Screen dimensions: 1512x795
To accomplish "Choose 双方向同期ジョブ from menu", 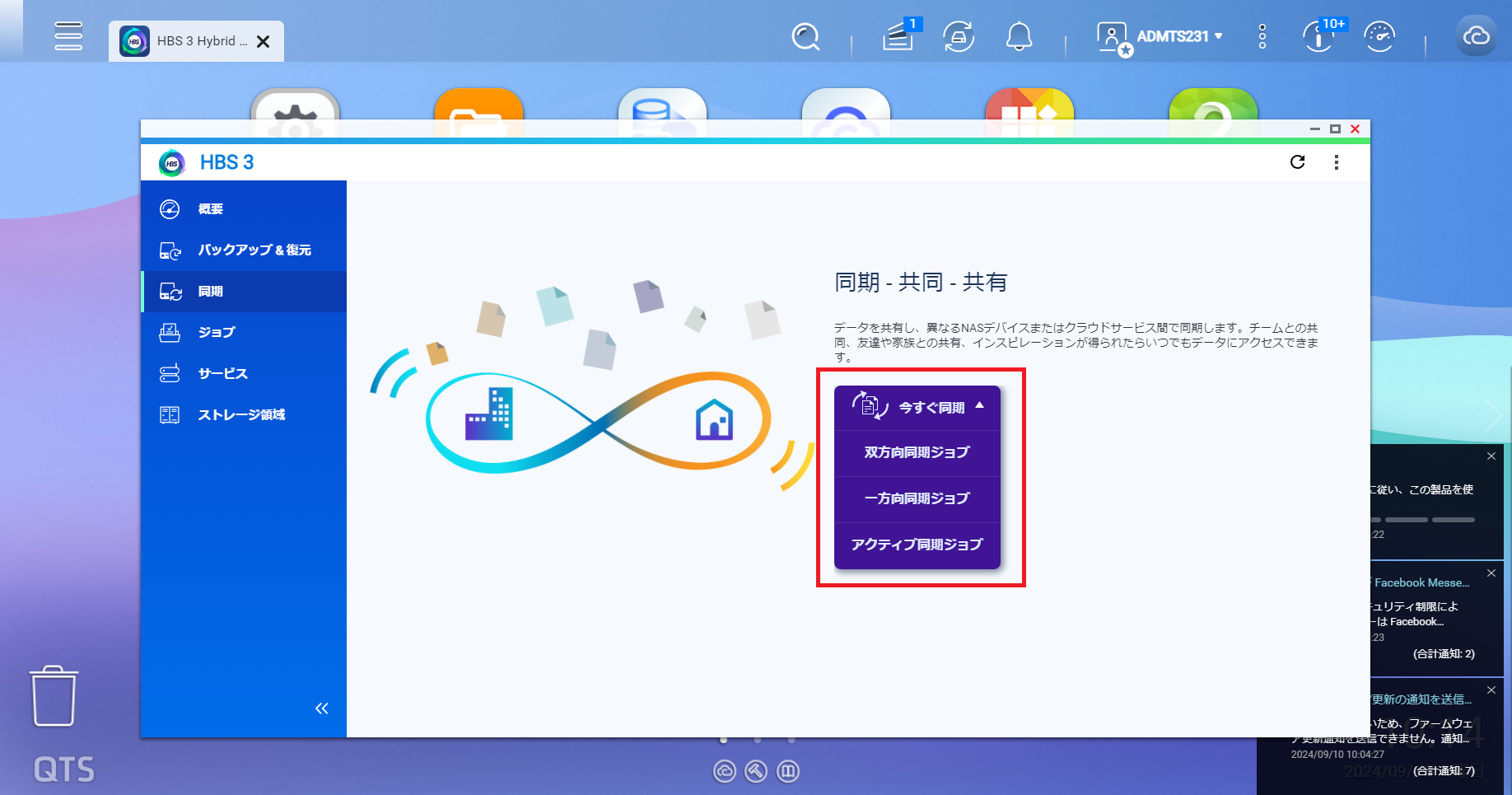I will pyautogui.click(x=917, y=452).
